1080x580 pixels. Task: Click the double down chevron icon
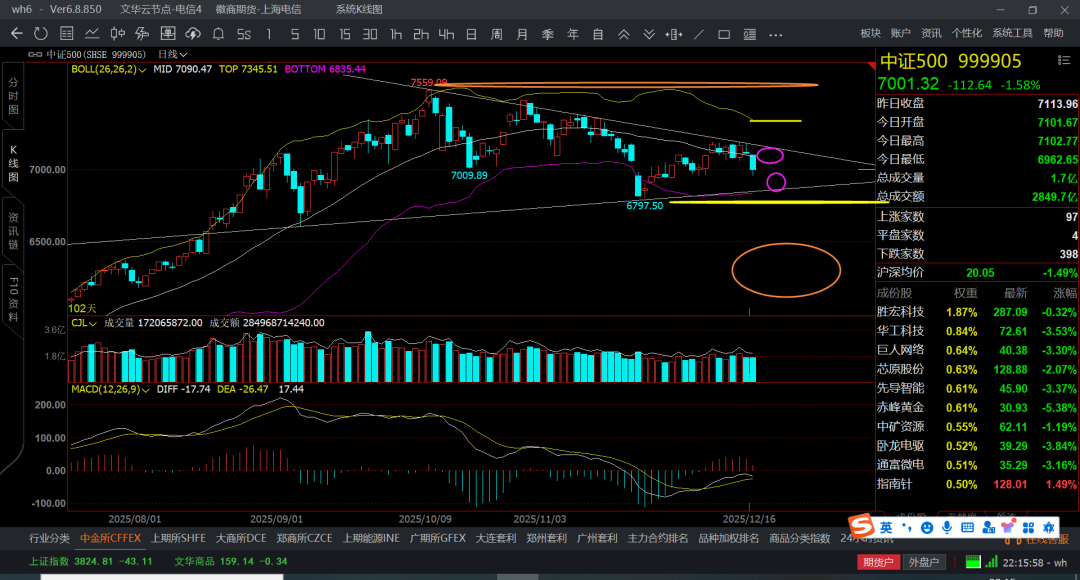649,34
